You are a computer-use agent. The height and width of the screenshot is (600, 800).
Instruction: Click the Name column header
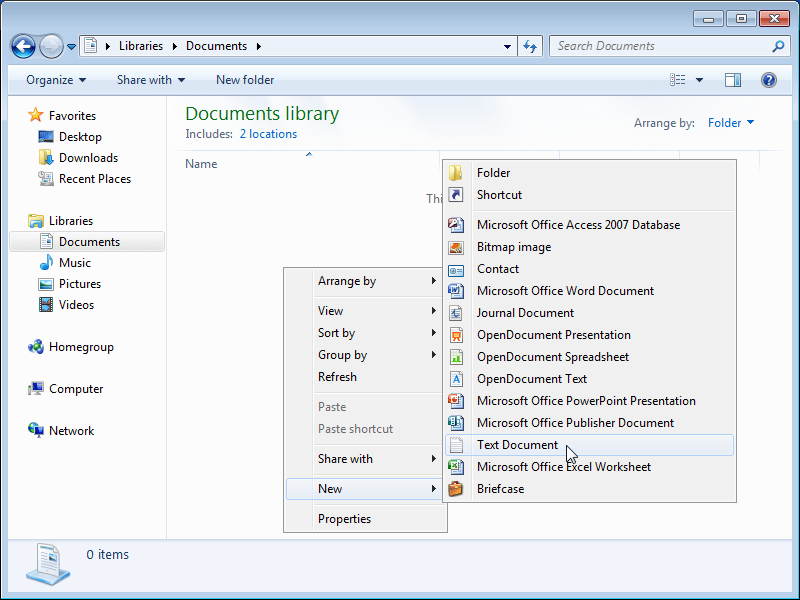click(201, 164)
